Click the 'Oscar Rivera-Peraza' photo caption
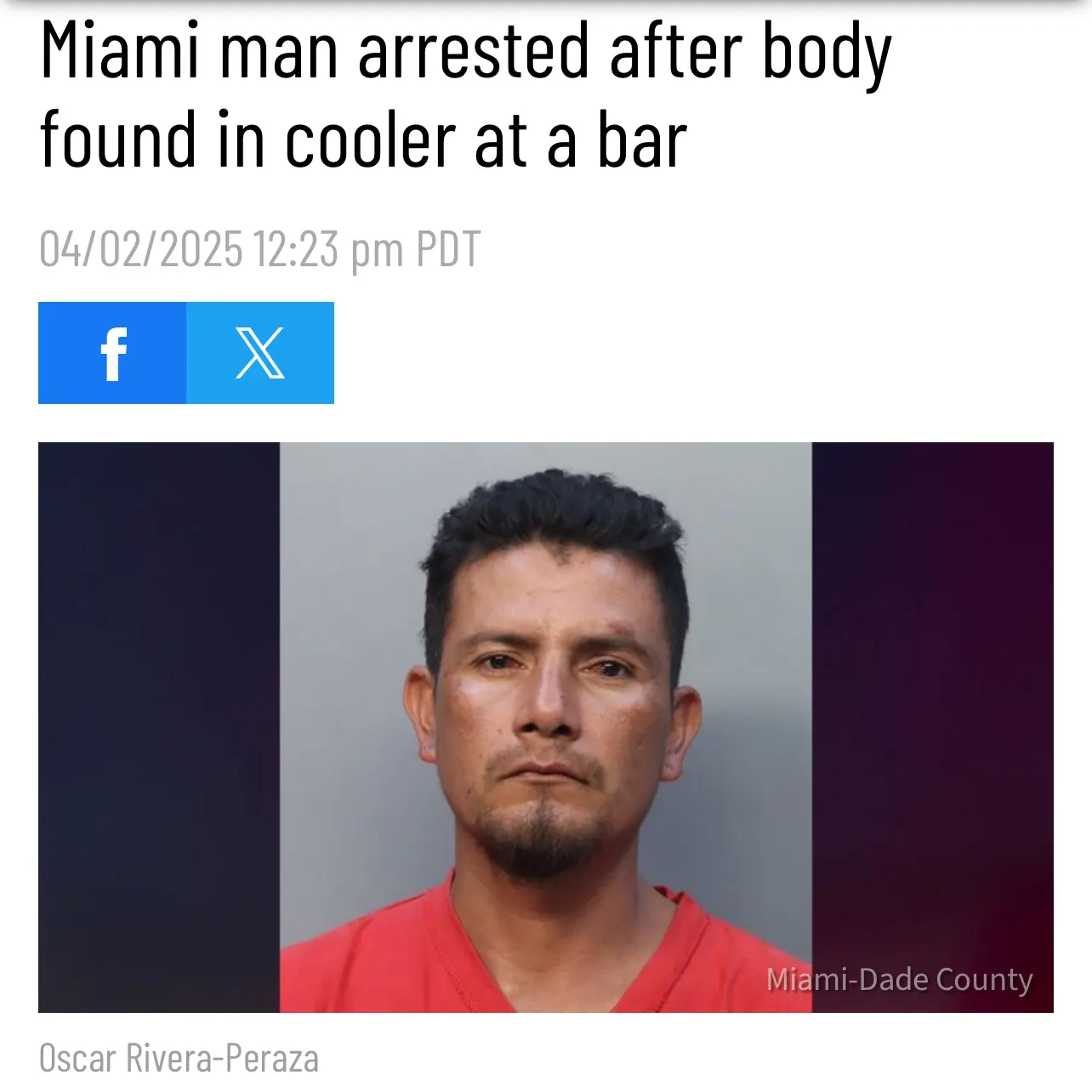 coord(179,1059)
